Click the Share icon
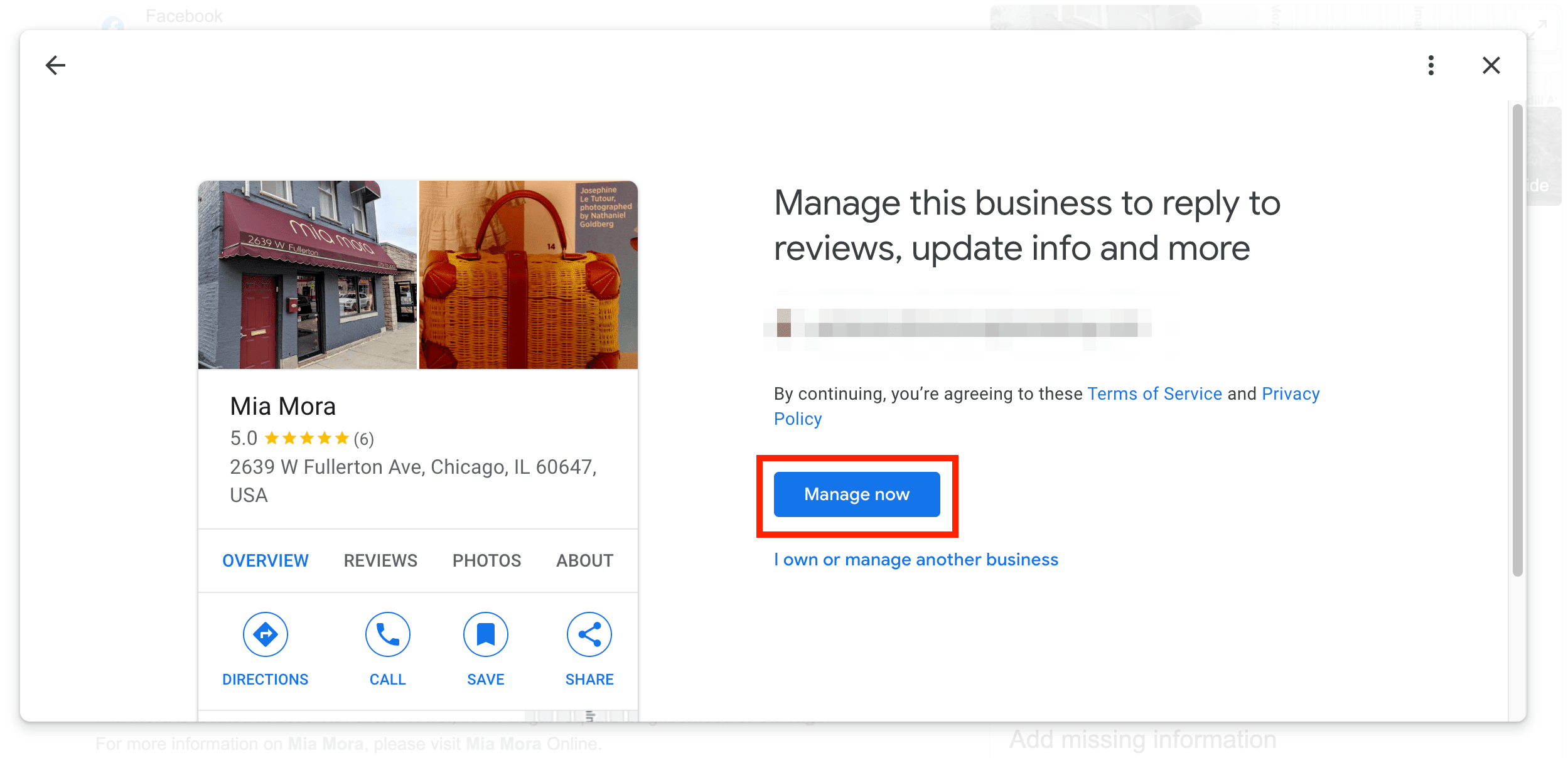This screenshot has height=758, width=1568. 589,634
